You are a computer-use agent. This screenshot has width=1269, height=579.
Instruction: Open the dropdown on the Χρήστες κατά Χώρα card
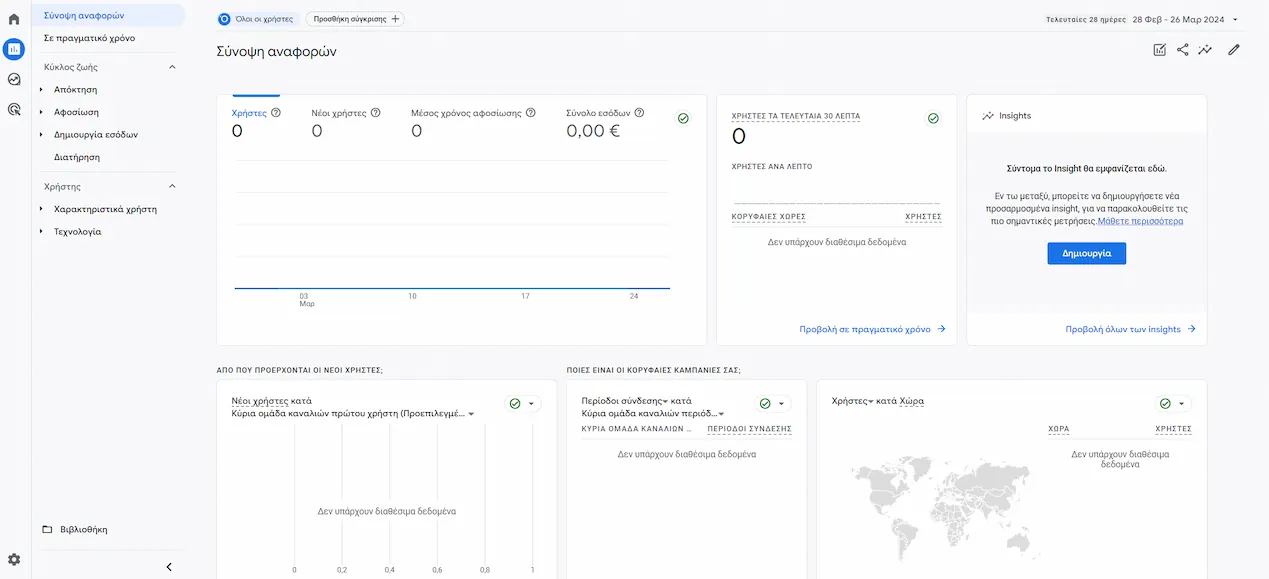click(1180, 403)
